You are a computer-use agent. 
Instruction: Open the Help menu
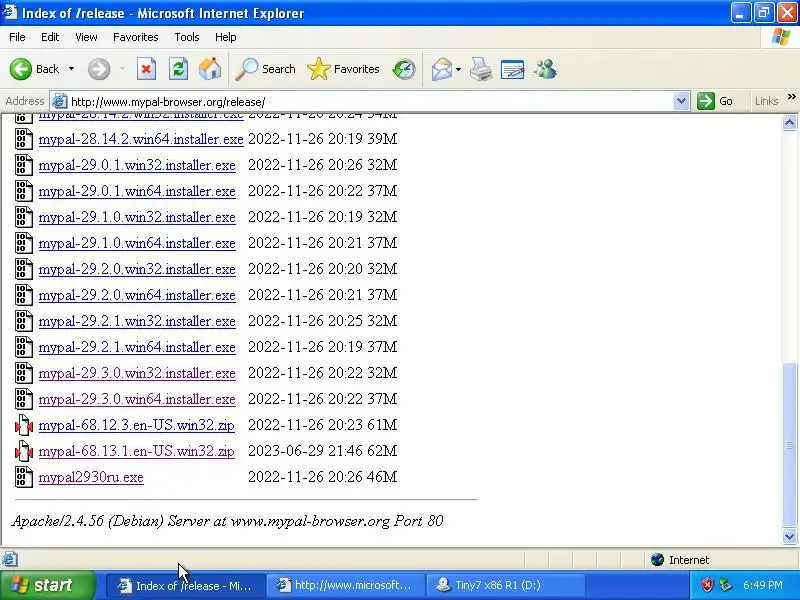tap(226, 37)
